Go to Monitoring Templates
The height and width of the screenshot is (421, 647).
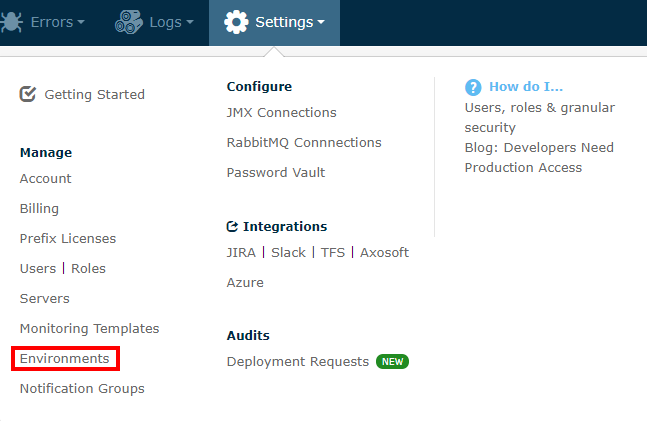pyautogui.click(x=90, y=329)
